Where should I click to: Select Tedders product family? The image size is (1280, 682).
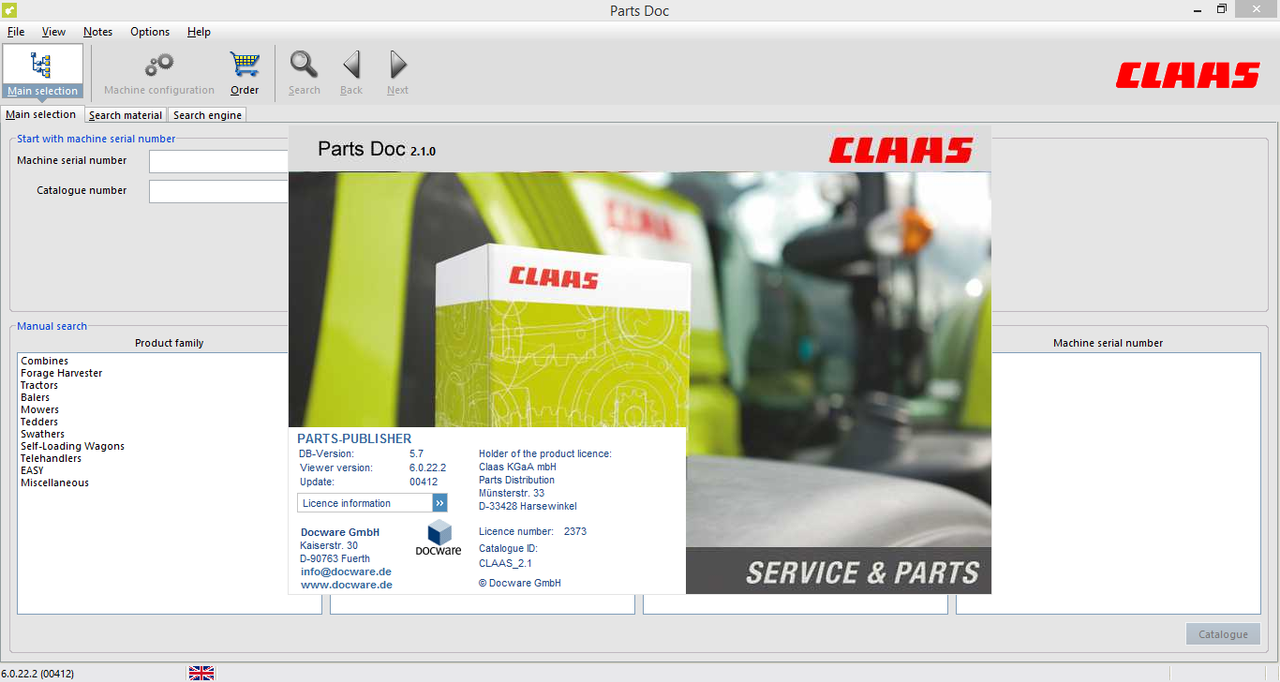click(x=39, y=422)
